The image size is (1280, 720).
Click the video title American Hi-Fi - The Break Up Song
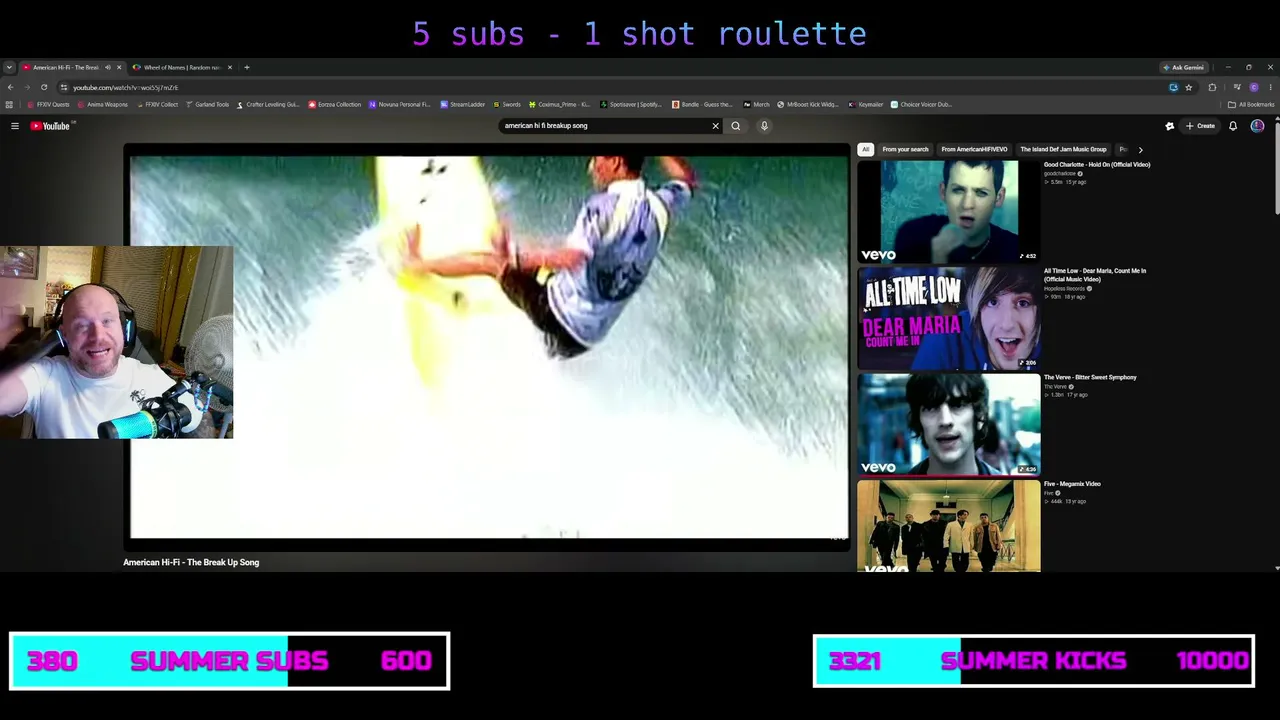pyautogui.click(x=191, y=562)
